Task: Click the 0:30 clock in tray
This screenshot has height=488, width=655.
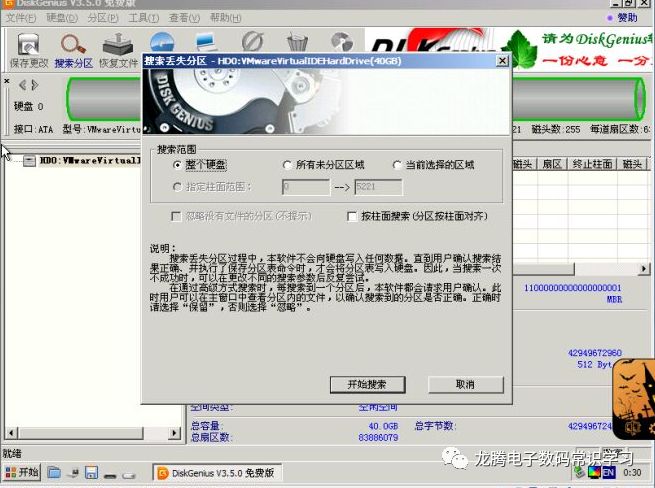Action: [632, 473]
